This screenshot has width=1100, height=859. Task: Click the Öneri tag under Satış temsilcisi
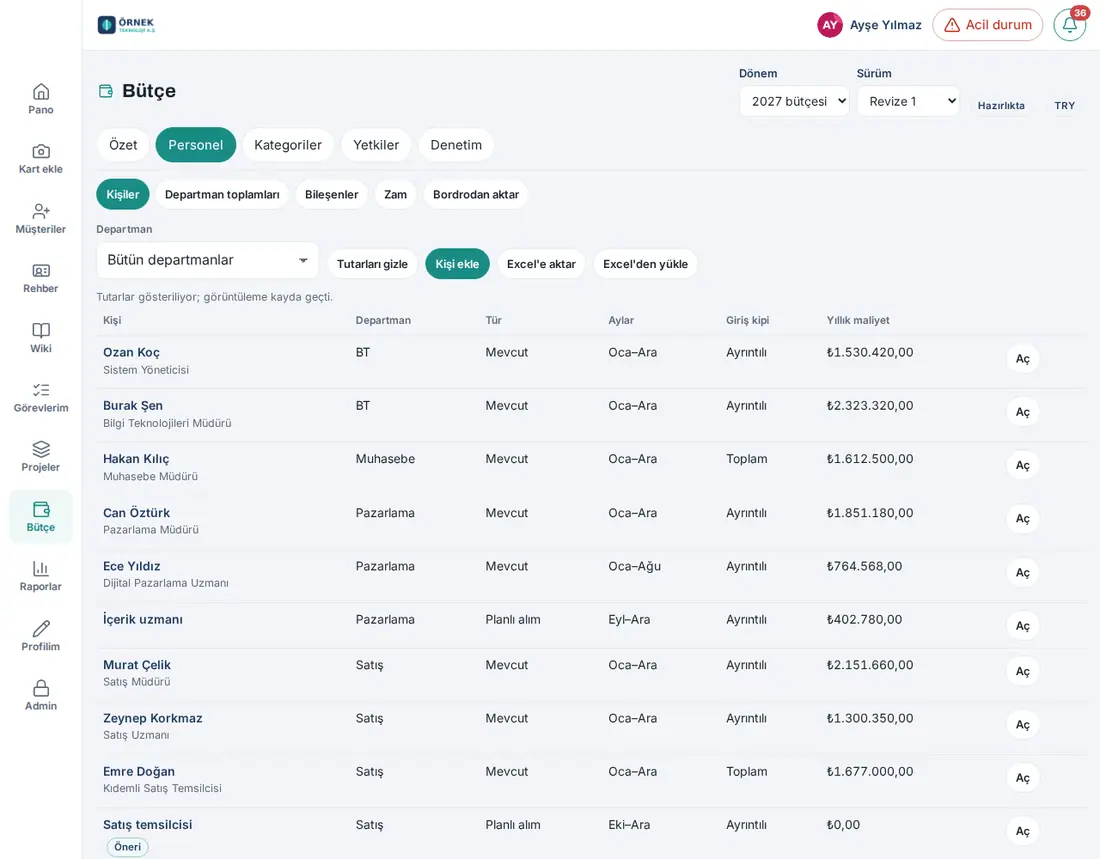point(127,846)
